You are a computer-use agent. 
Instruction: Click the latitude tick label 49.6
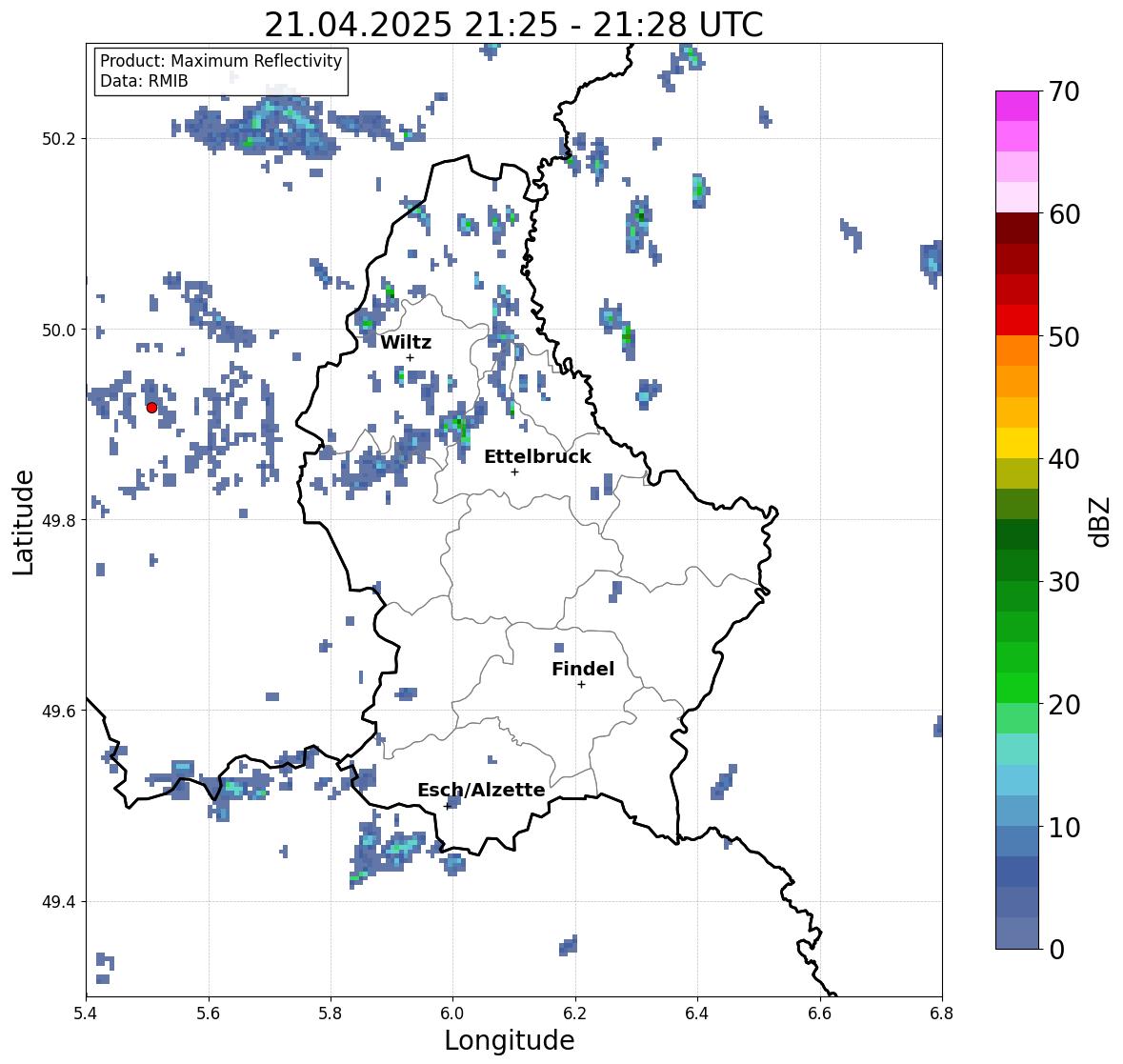tap(59, 711)
